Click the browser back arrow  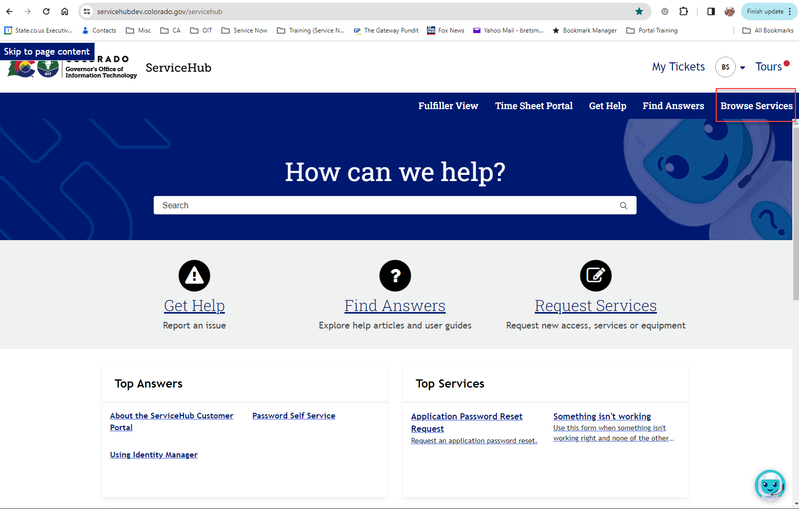pyautogui.click(x=9, y=11)
